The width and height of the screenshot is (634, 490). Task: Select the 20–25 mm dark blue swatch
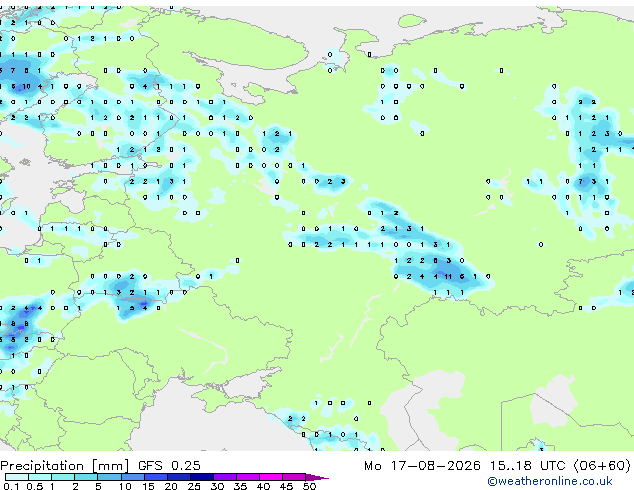click(178, 477)
